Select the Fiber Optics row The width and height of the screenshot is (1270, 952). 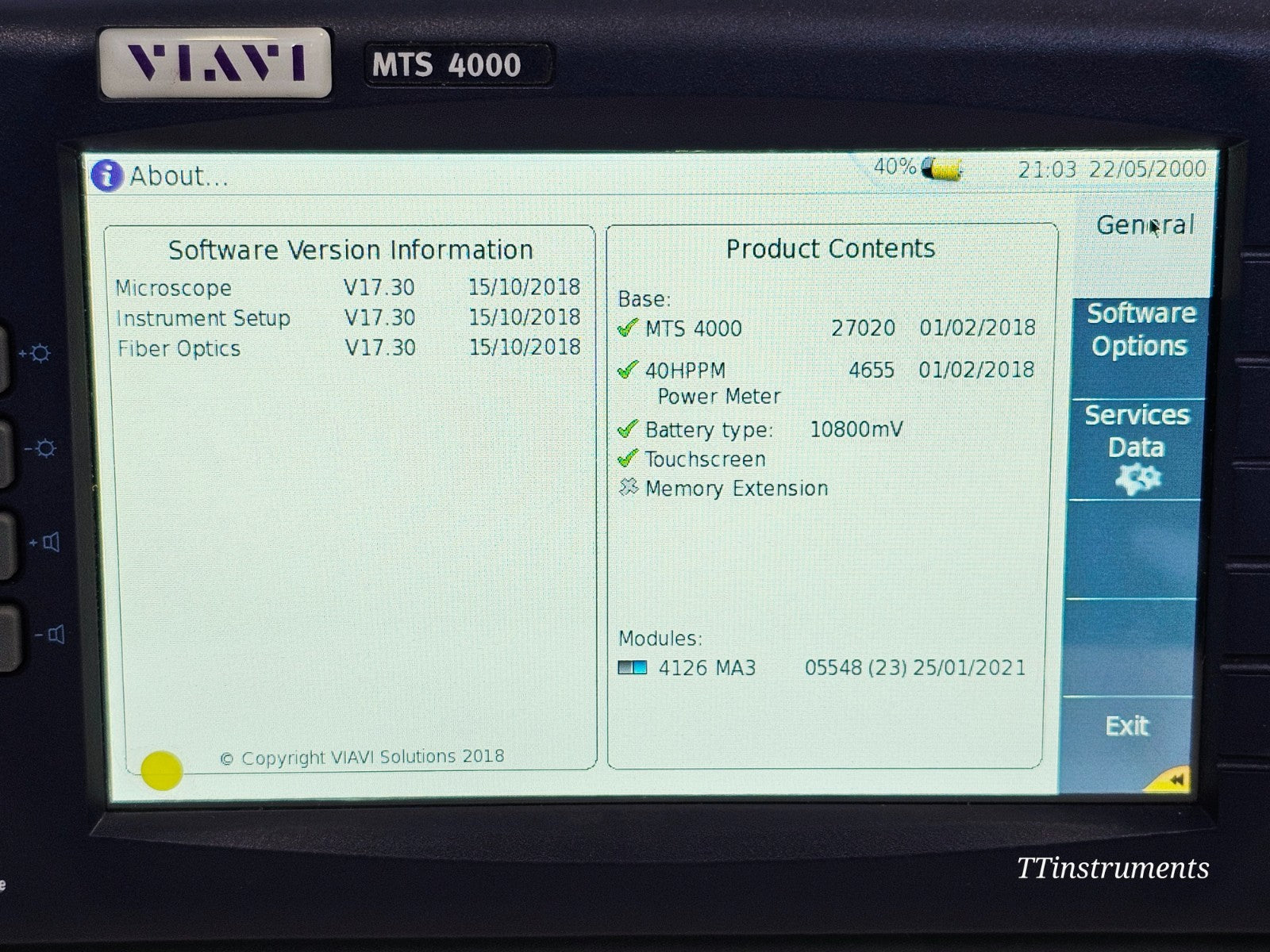pos(349,347)
